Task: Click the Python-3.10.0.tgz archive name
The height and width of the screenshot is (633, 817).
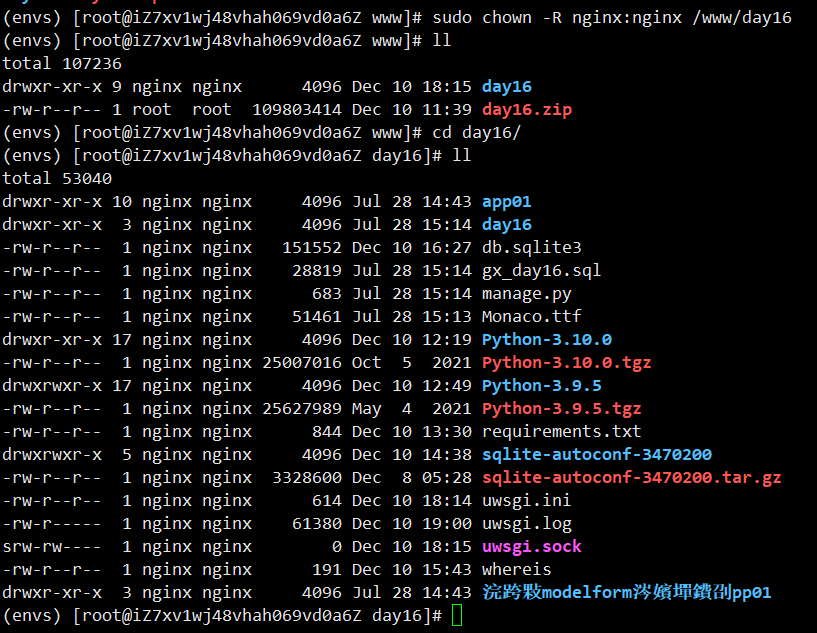Action: click(566, 363)
